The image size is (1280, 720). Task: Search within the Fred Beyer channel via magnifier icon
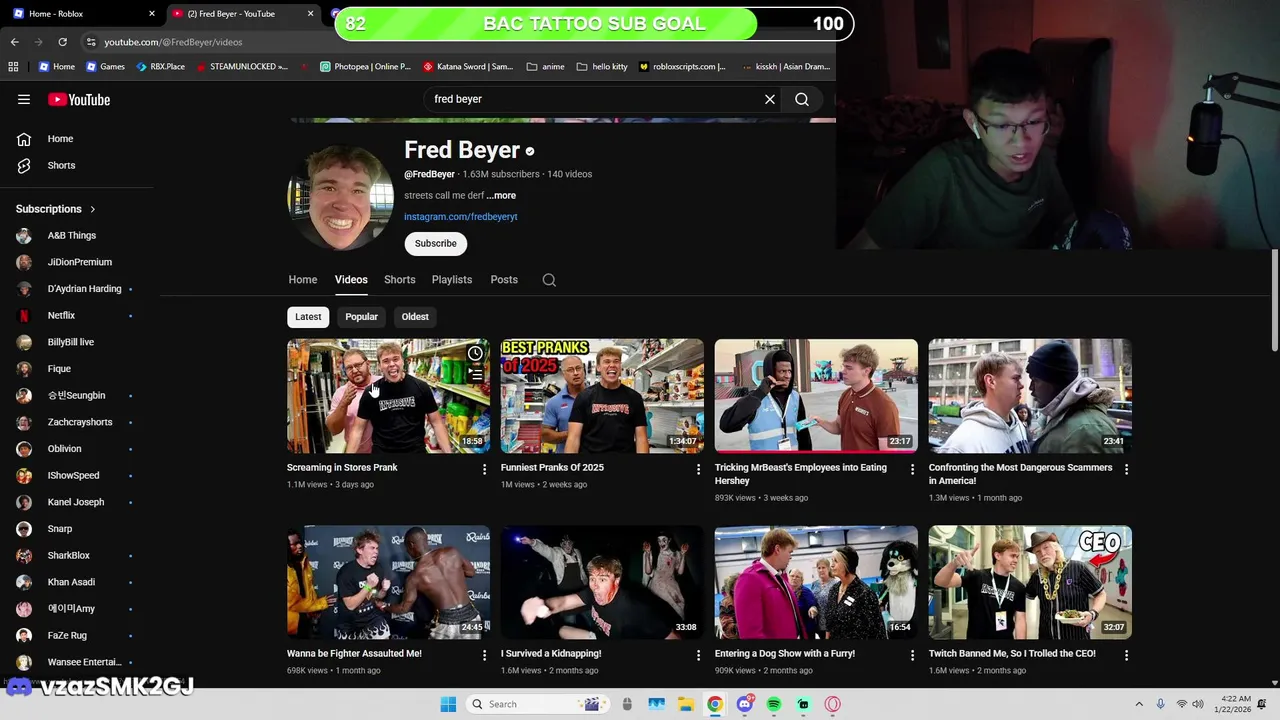click(549, 280)
